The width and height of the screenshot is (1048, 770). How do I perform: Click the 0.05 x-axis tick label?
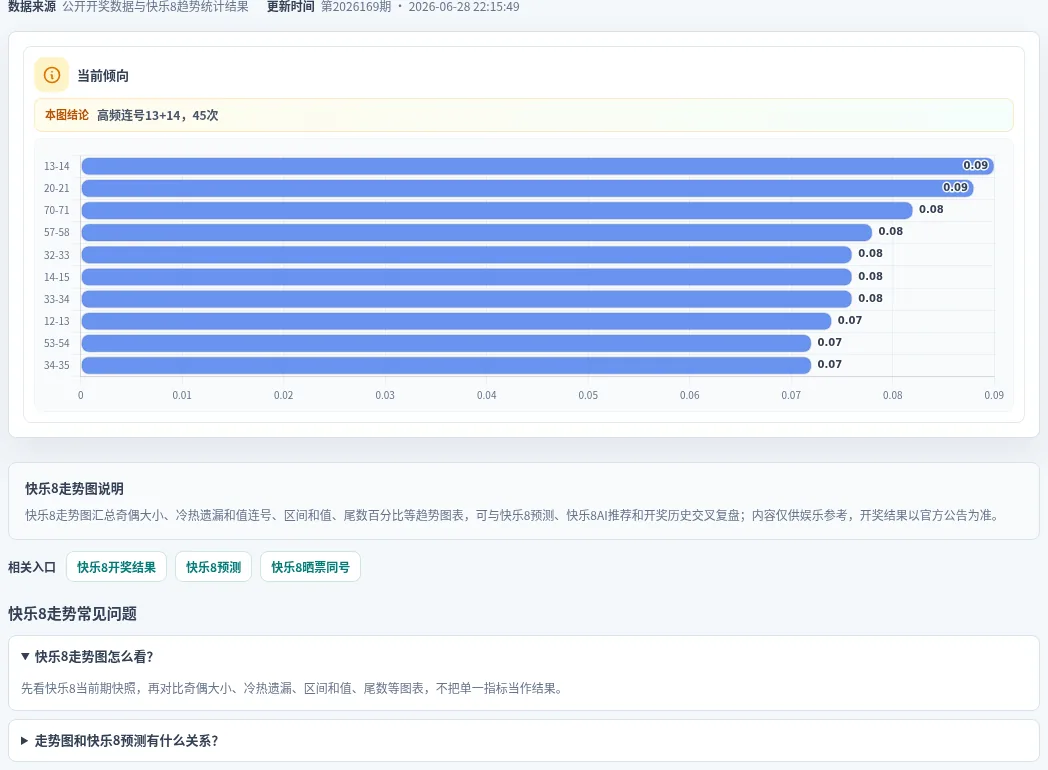tap(588, 395)
